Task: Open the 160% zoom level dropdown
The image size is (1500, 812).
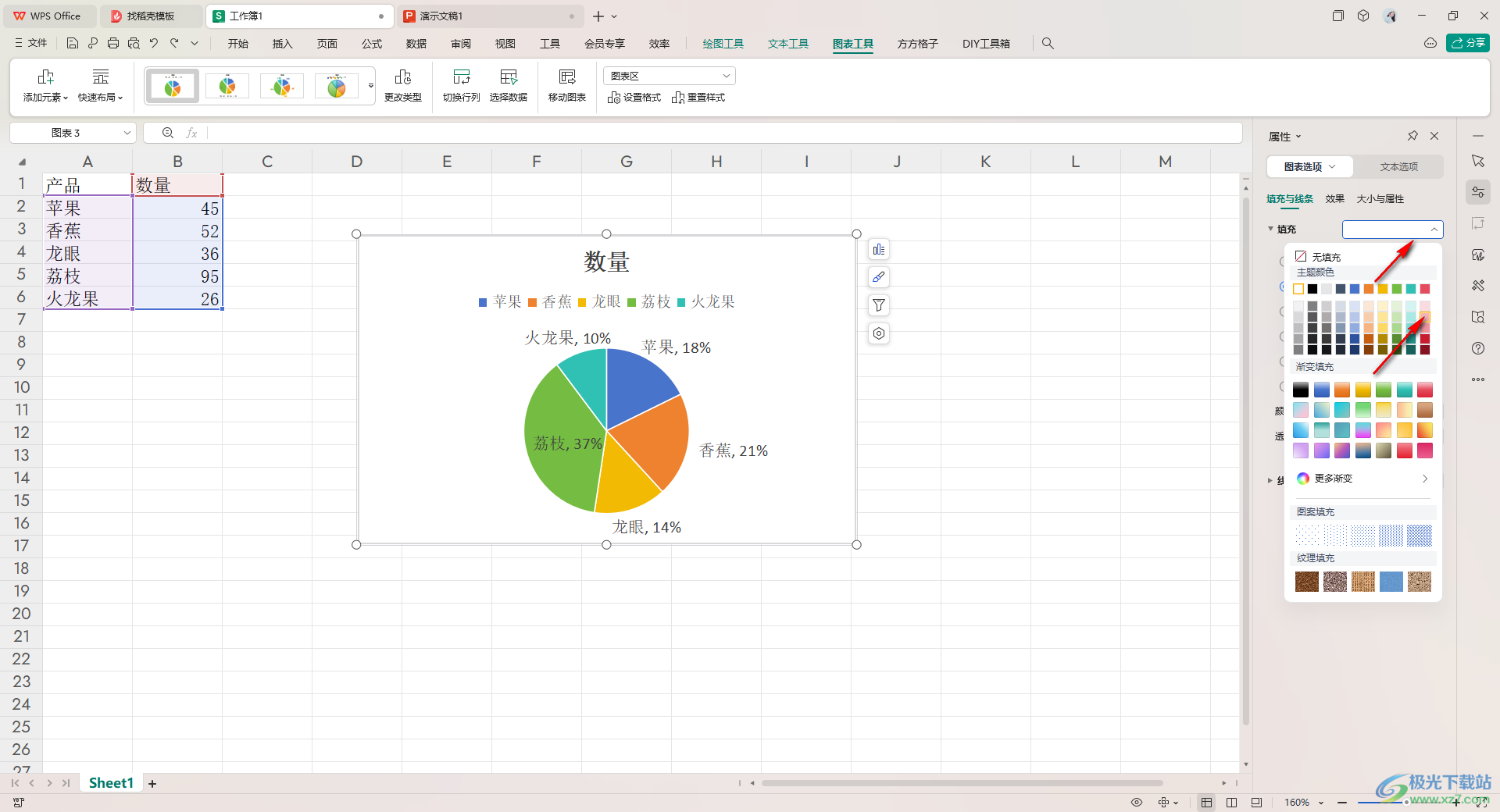Action: coord(1304,803)
